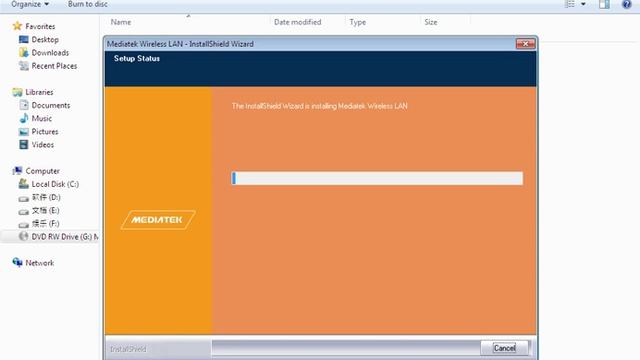
Task: Click the Documents library icon
Action: pos(24,105)
